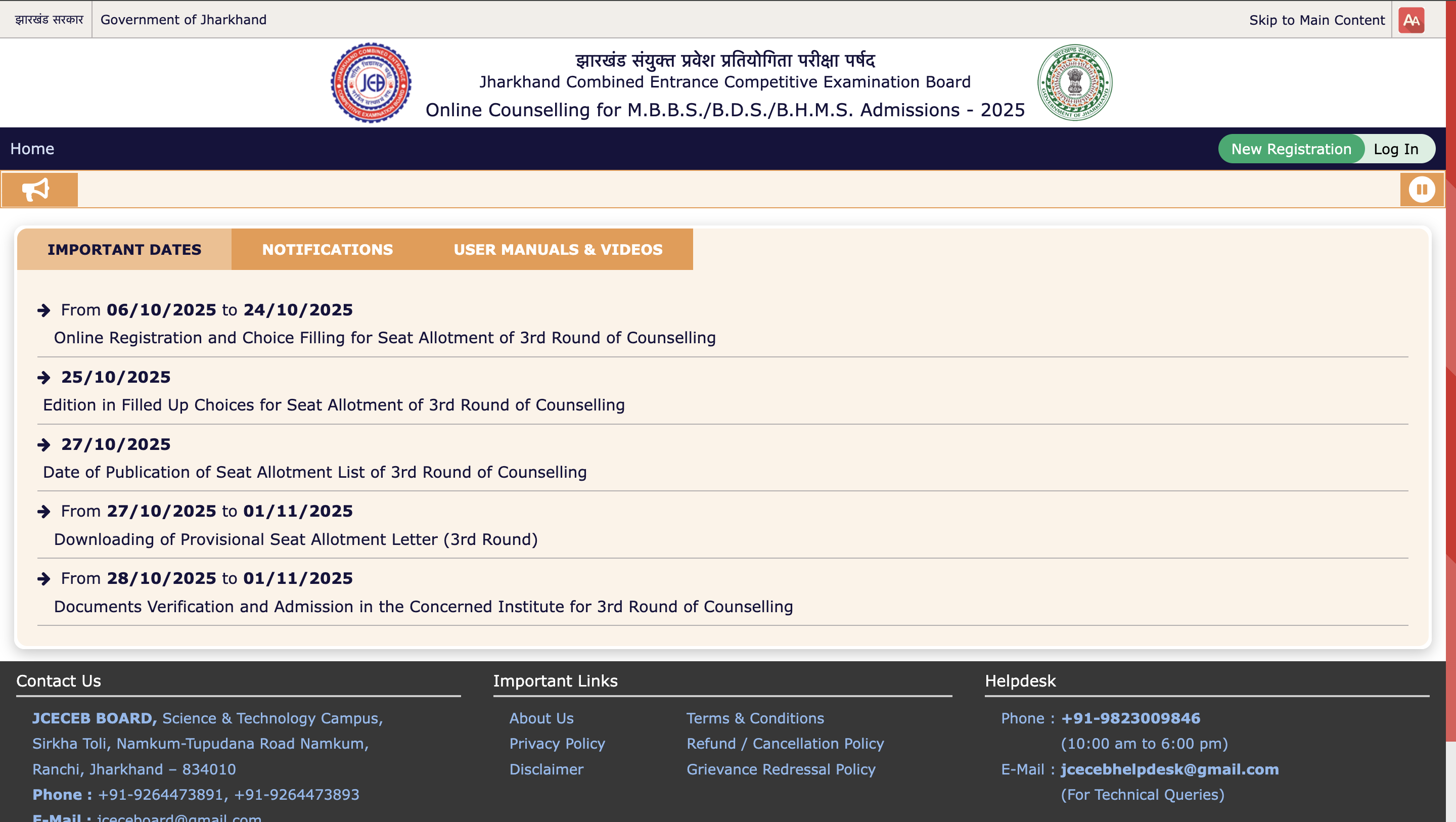Click arrow icon beside 25/10/2025 date
Screen dimensions: 1456x822
[x=43, y=378]
